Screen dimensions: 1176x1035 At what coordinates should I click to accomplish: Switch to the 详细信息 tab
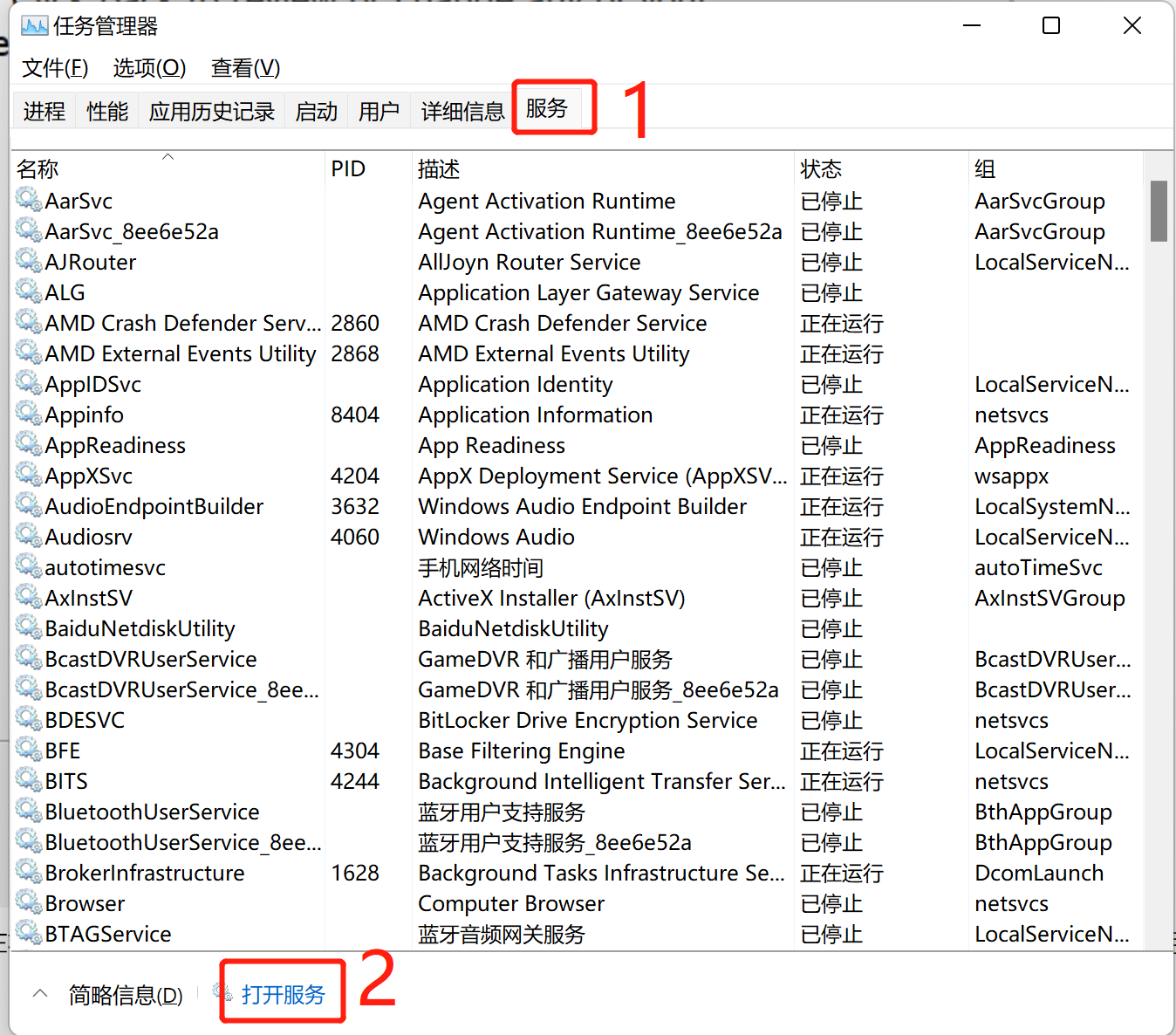click(x=462, y=111)
